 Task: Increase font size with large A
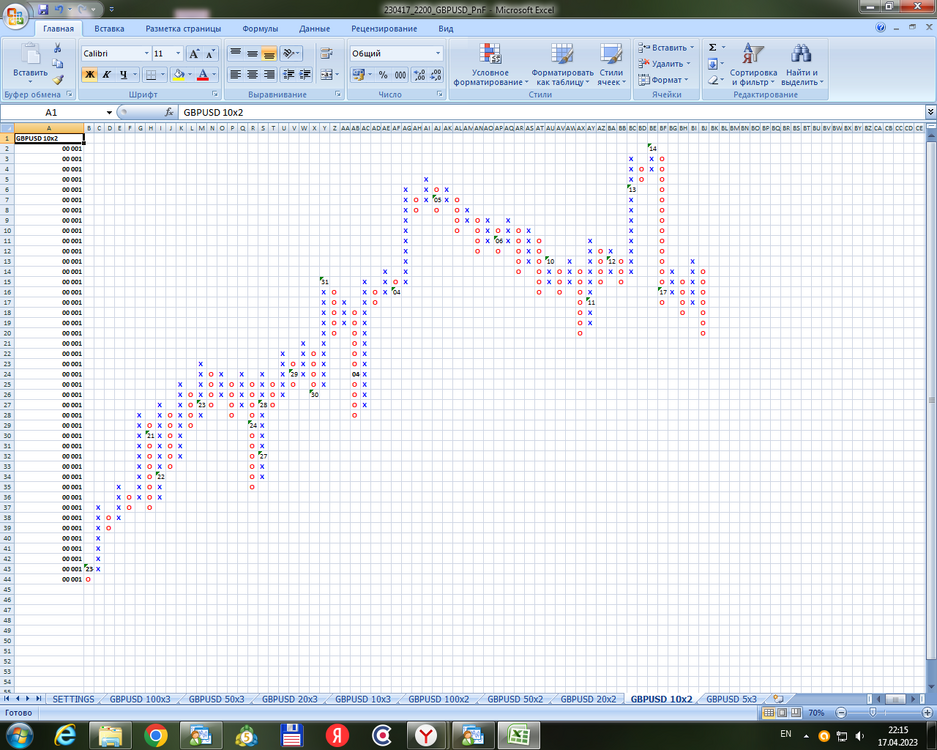[x=194, y=54]
